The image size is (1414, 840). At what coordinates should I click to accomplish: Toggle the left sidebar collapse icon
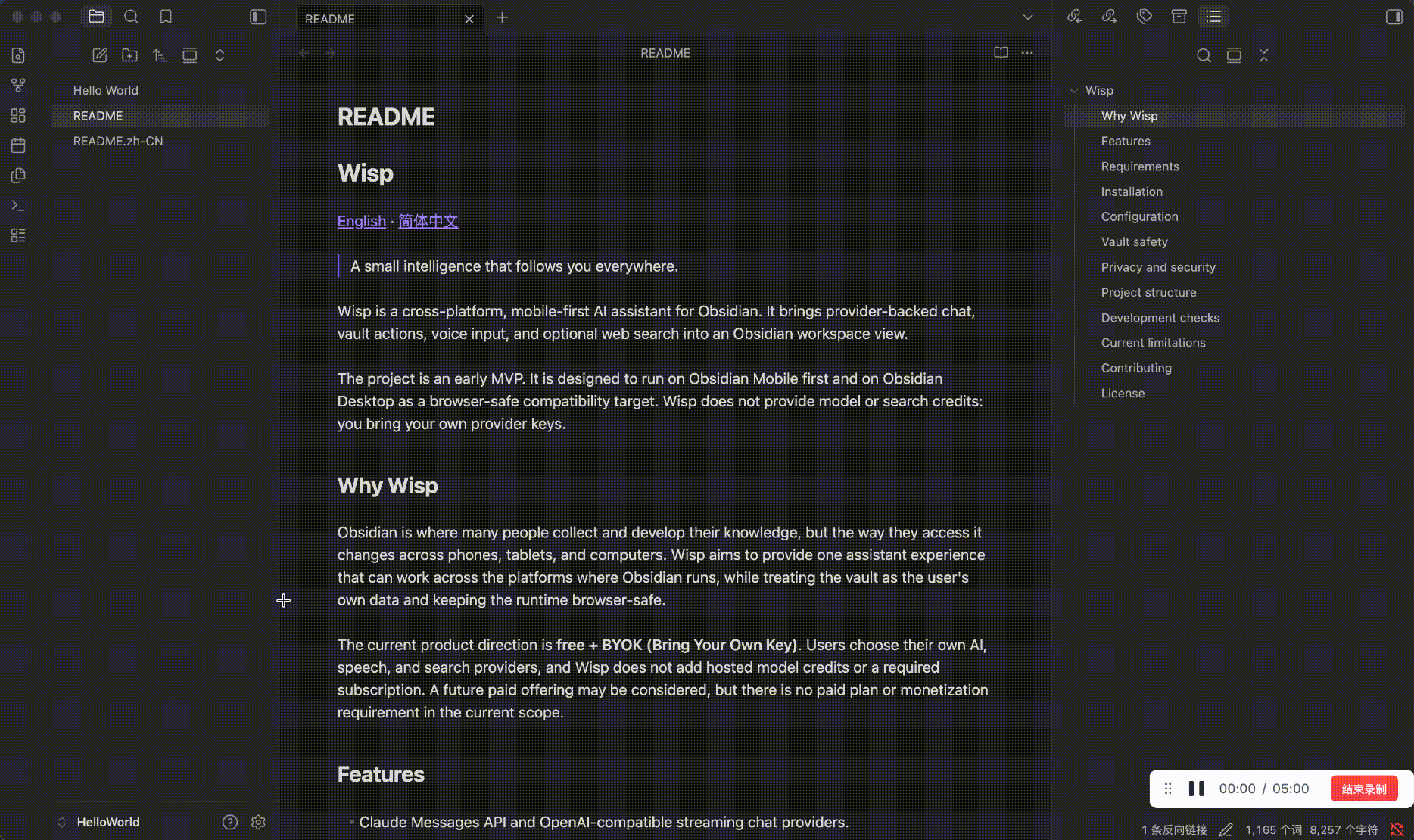click(258, 17)
